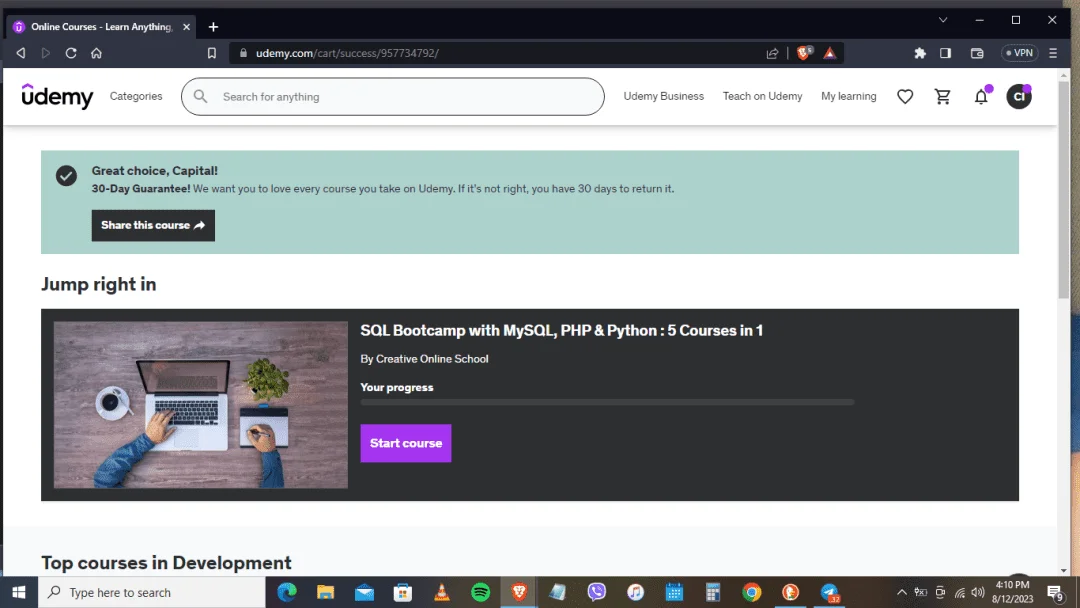Click the Search for anything field
Image resolution: width=1080 pixels, height=608 pixels.
(x=393, y=96)
